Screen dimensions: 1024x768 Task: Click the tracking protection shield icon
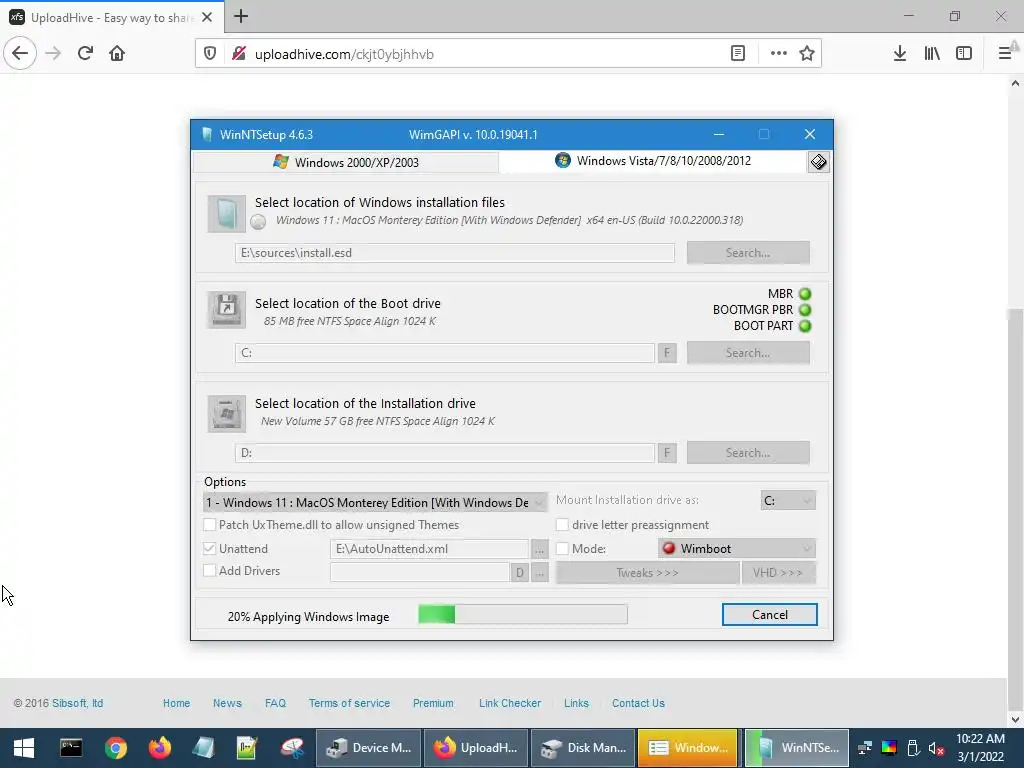(x=210, y=54)
